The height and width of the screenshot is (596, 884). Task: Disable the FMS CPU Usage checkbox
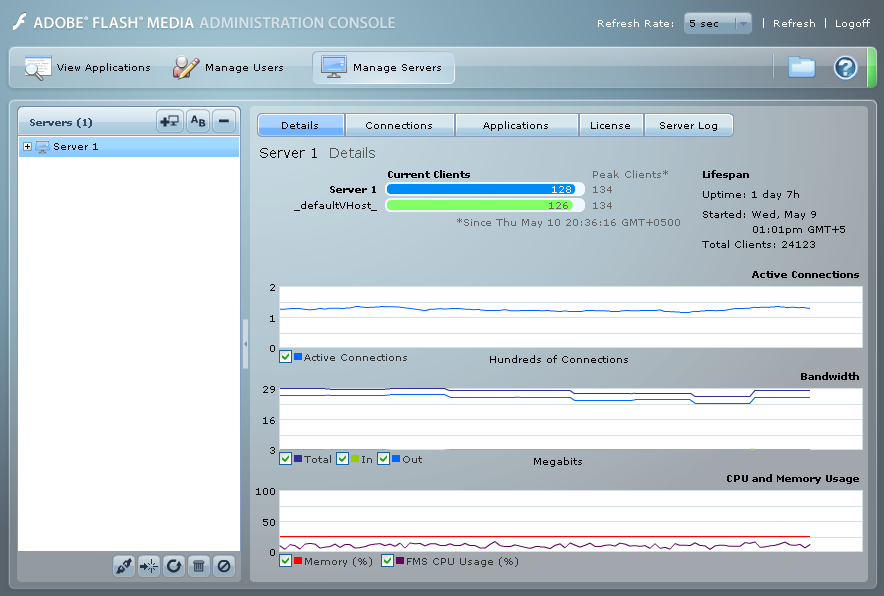(x=388, y=561)
